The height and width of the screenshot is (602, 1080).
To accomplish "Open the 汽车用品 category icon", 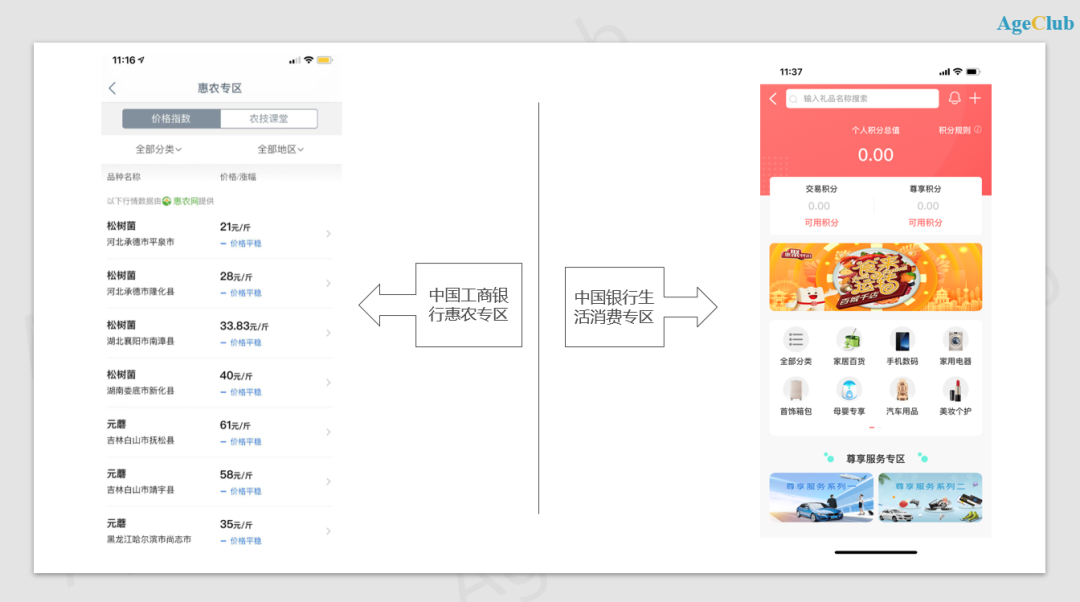I will point(902,391).
